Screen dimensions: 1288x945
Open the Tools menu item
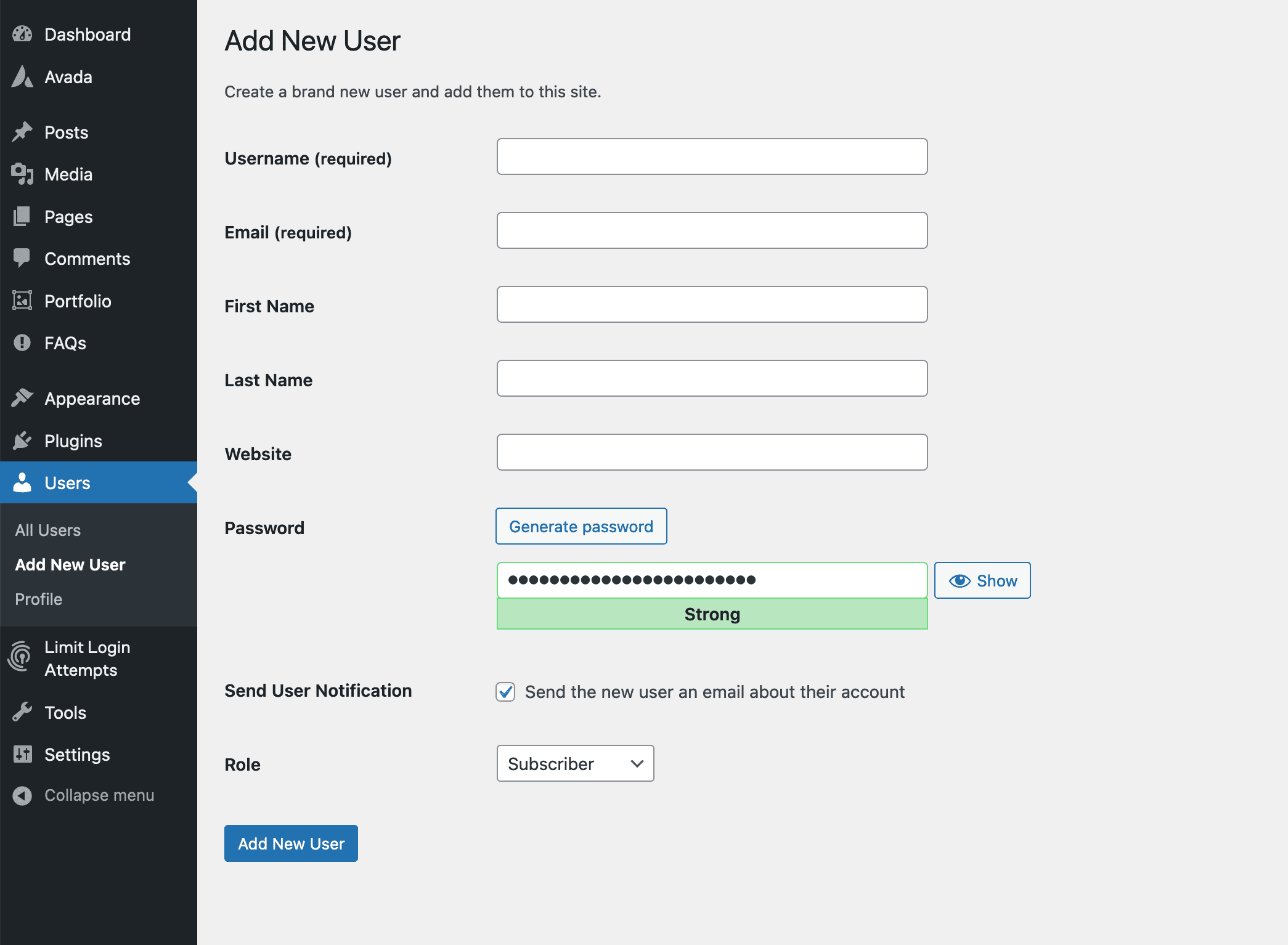click(x=99, y=713)
